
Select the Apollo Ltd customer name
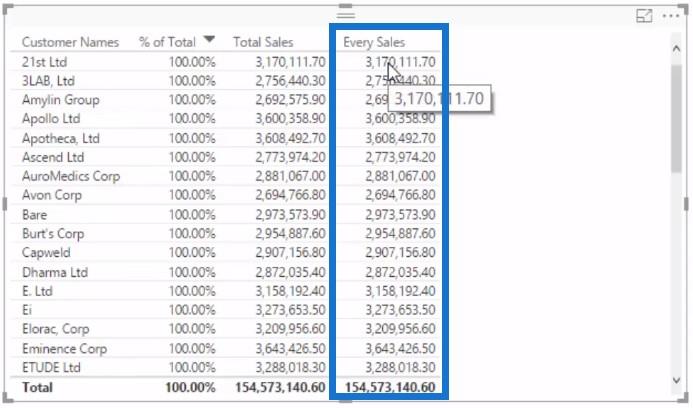pos(51,119)
